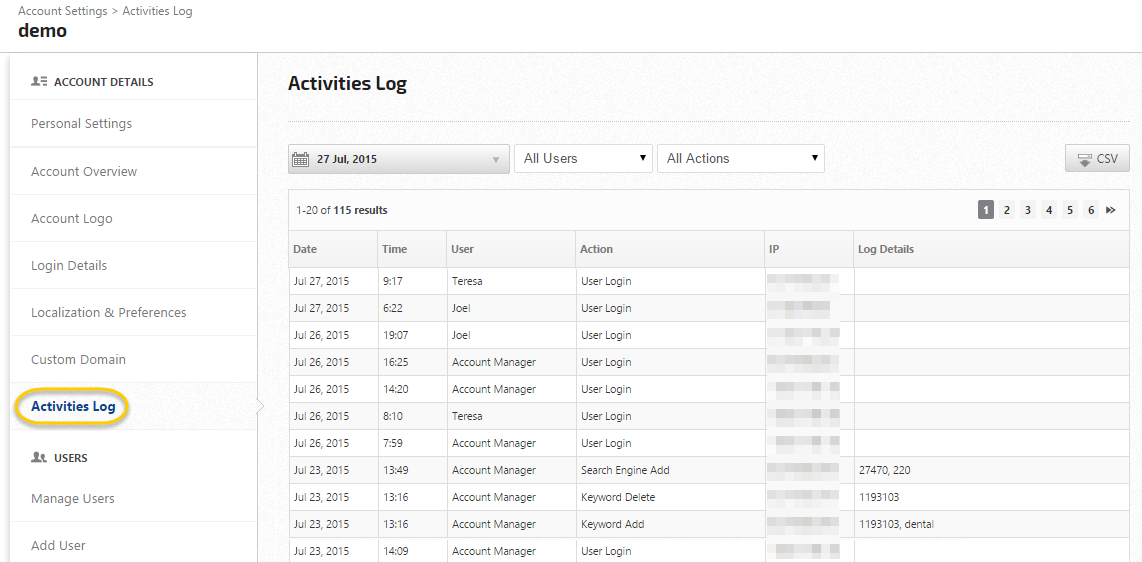Open Personal Settings in sidebar
This screenshot has width=1142, height=562.
point(81,124)
